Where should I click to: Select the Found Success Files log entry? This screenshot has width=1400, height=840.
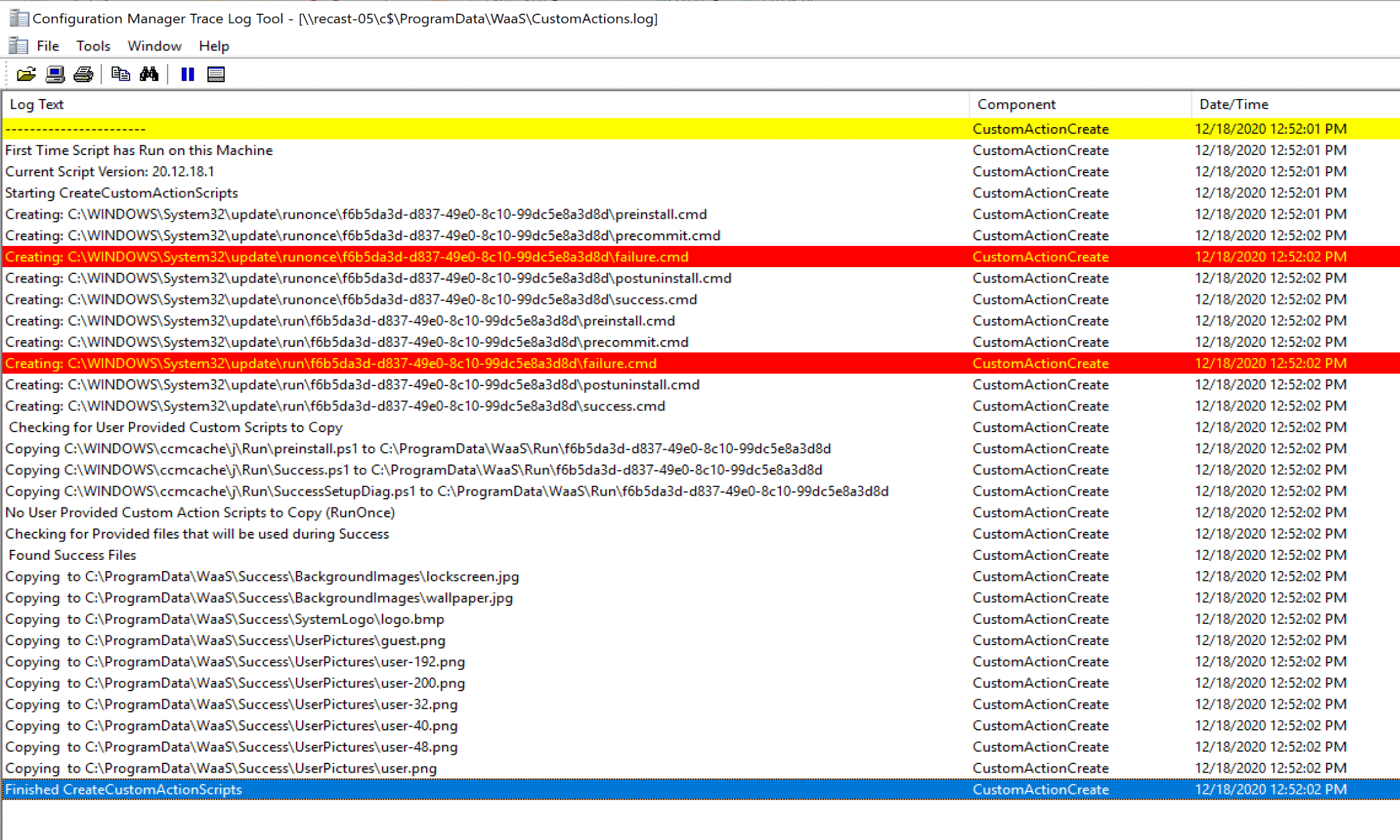coord(72,555)
